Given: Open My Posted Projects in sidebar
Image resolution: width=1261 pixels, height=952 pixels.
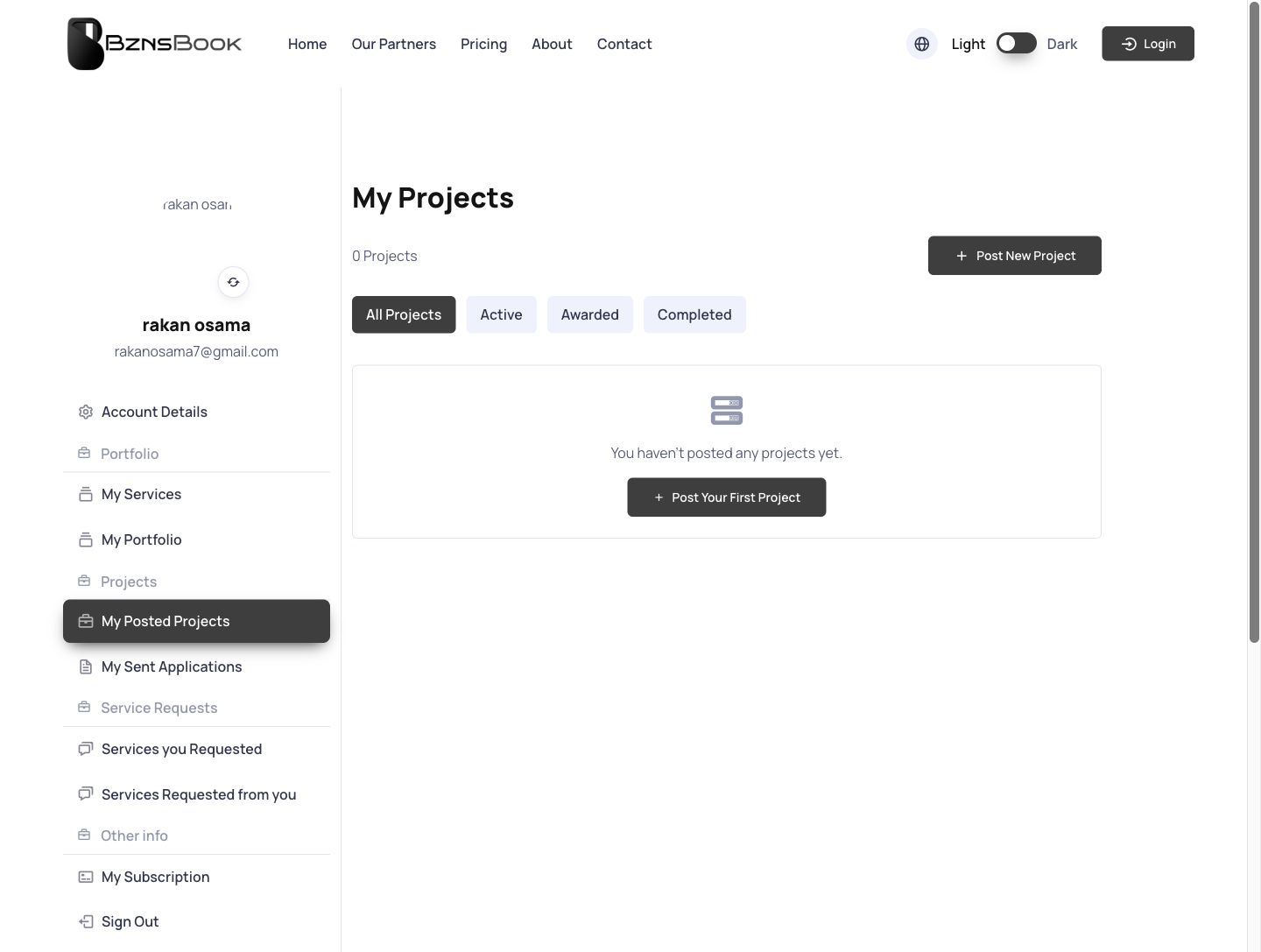Looking at the screenshot, I should pyautogui.click(x=196, y=621).
